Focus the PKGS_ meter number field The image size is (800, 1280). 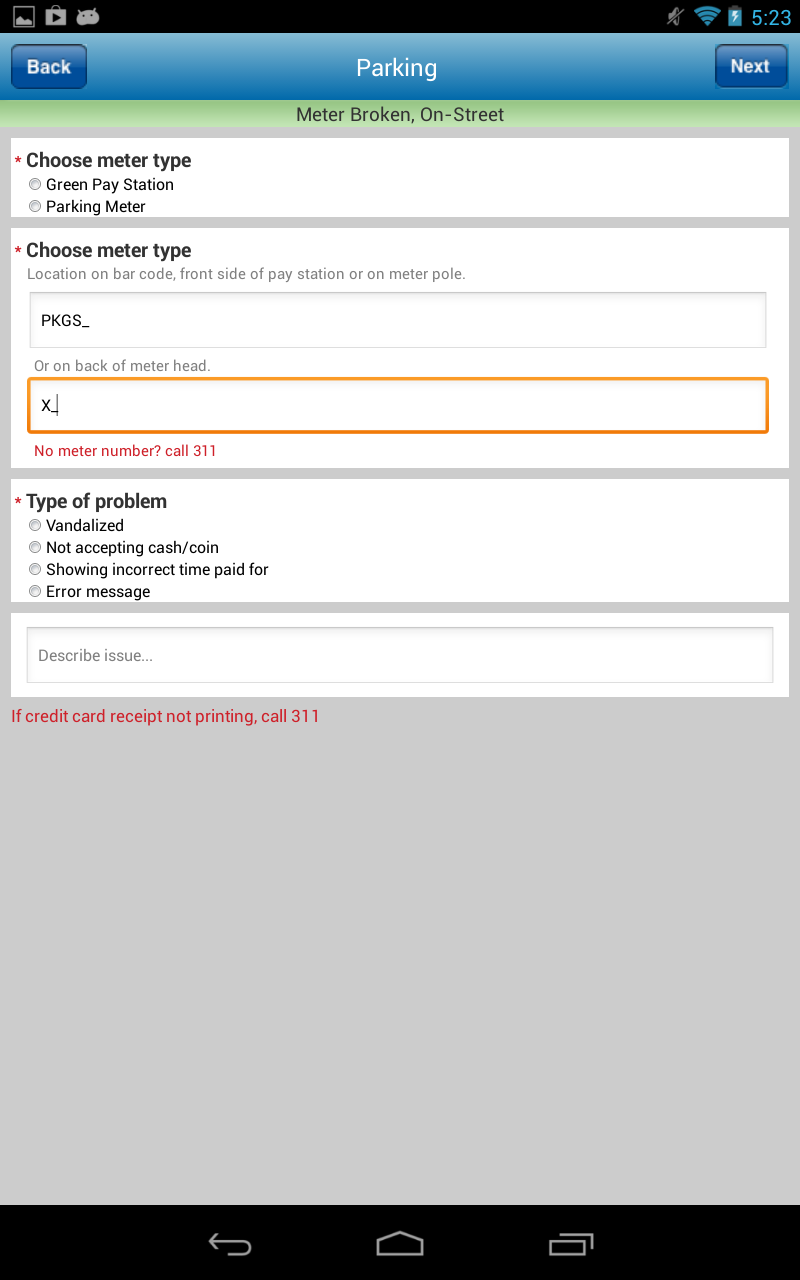tap(397, 320)
